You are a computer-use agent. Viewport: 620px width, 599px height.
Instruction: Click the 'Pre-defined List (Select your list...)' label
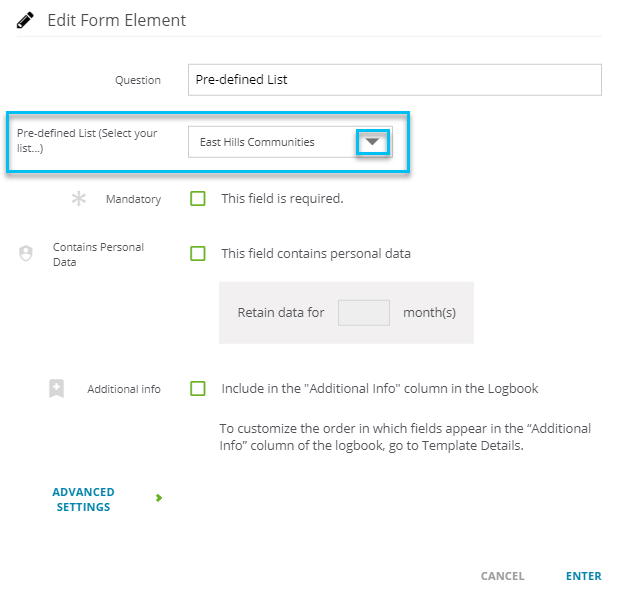click(x=87, y=141)
